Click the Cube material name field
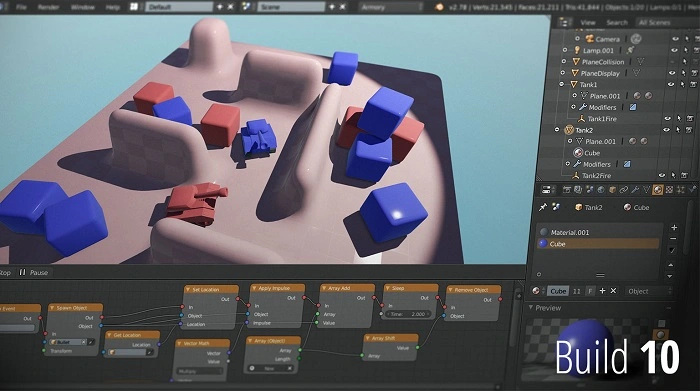The height and width of the screenshot is (391, 700). (x=558, y=291)
